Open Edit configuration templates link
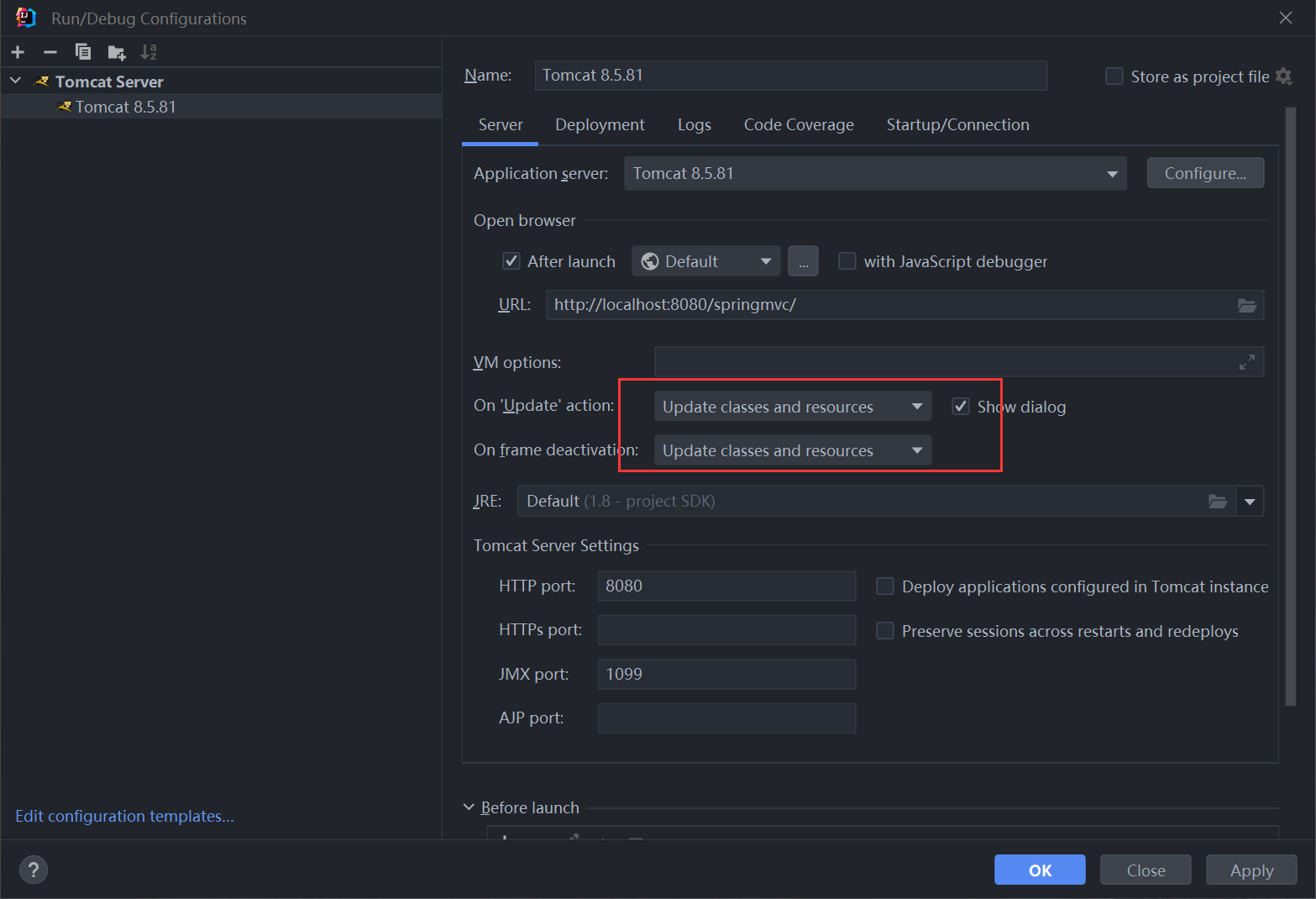This screenshot has height=899, width=1316. click(124, 816)
